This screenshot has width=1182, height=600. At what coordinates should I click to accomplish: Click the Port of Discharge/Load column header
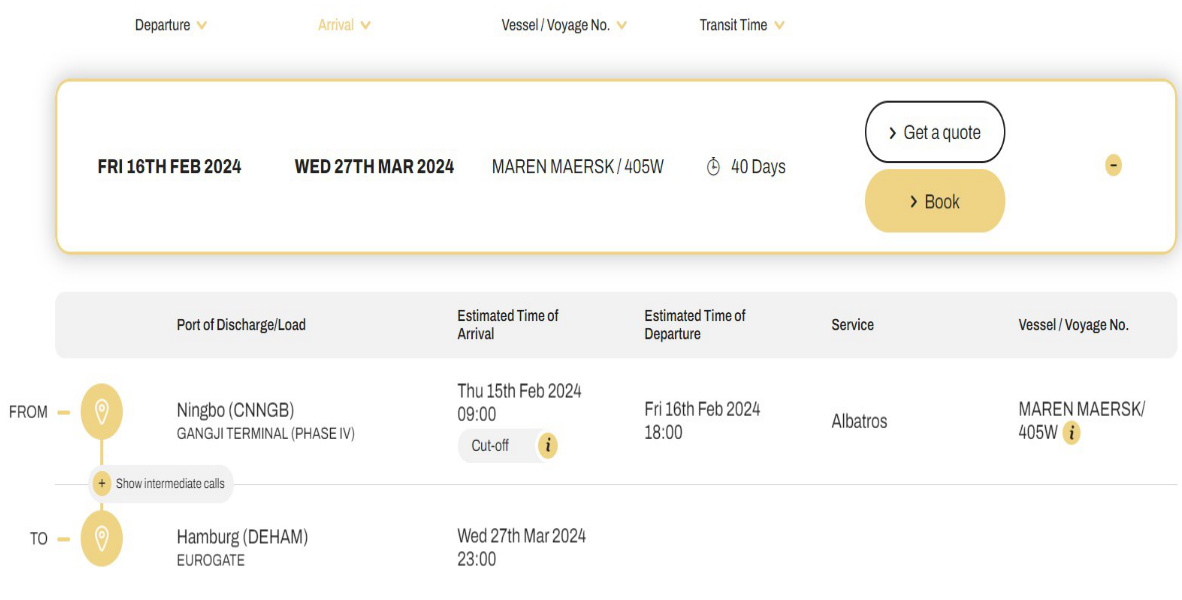point(241,325)
